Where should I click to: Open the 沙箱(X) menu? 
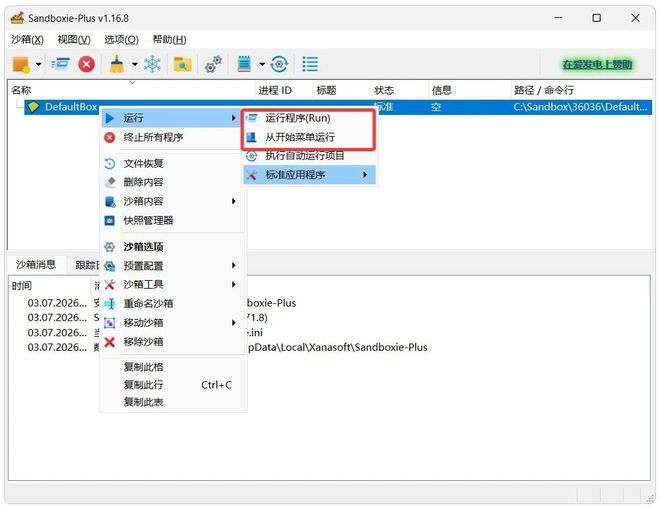click(x=27, y=40)
